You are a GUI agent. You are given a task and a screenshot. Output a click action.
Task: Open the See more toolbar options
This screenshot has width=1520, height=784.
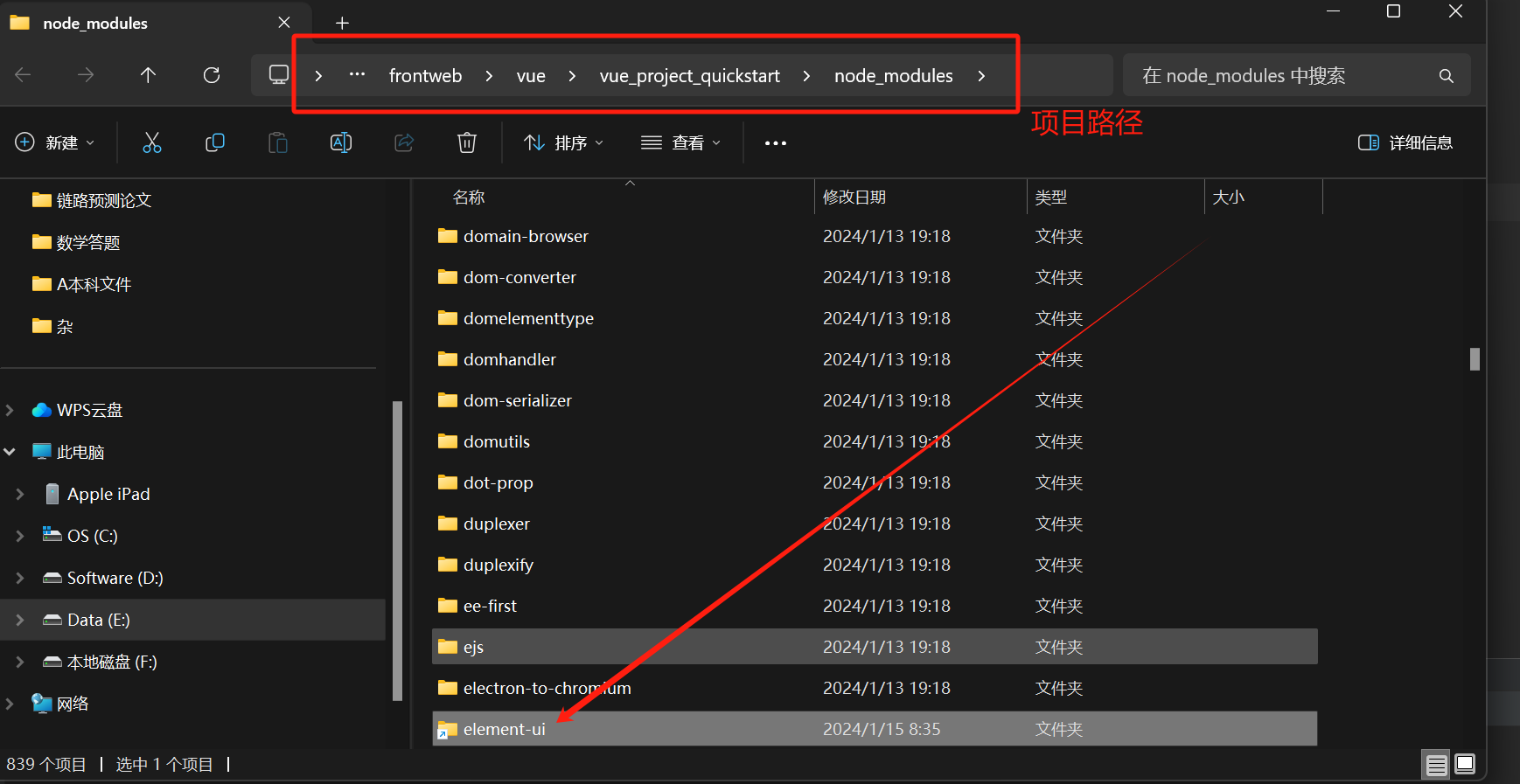tap(776, 142)
